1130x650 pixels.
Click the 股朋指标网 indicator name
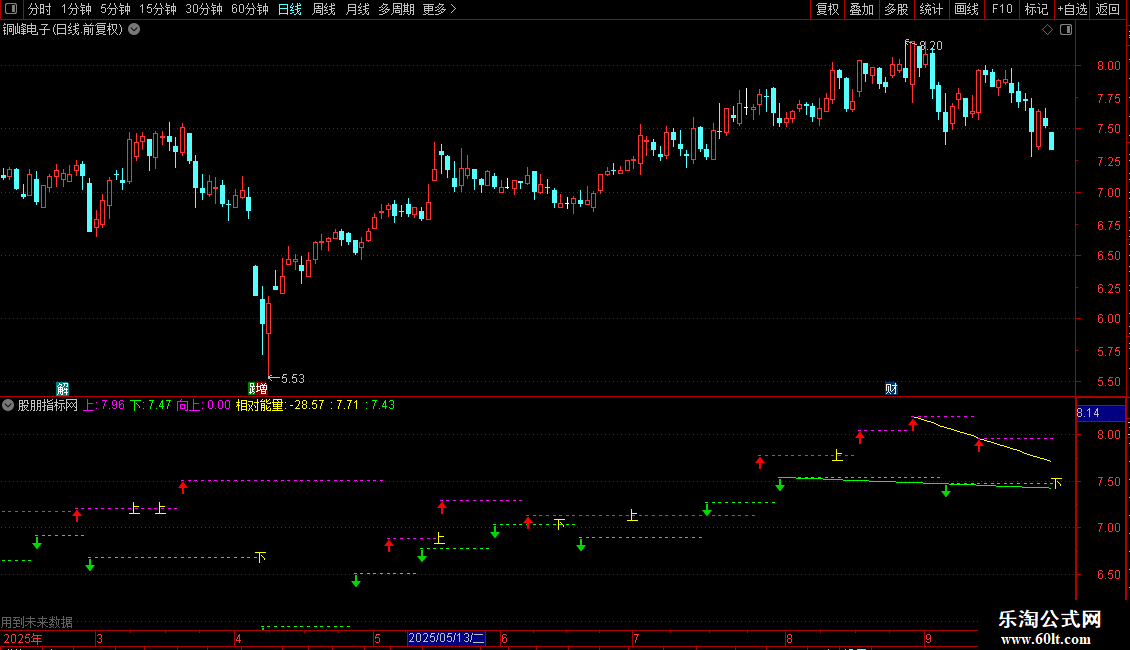click(x=48, y=405)
